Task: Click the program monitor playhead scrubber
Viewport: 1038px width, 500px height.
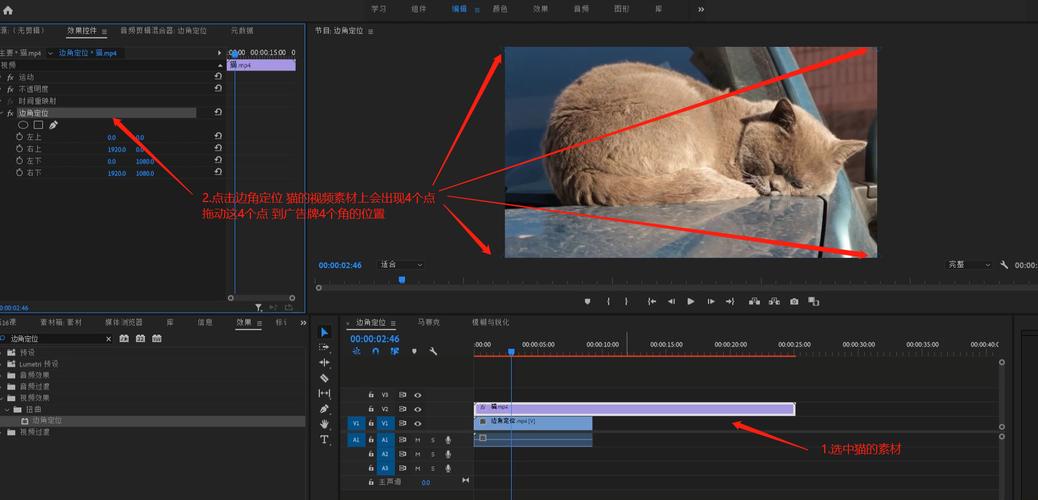Action: (401, 280)
